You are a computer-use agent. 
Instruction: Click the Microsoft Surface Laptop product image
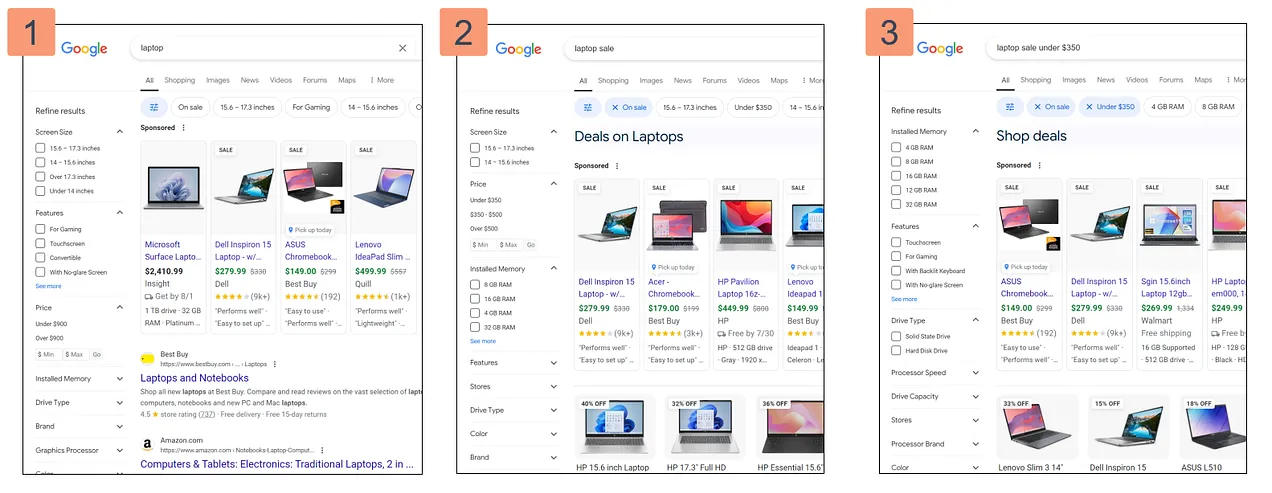[173, 187]
